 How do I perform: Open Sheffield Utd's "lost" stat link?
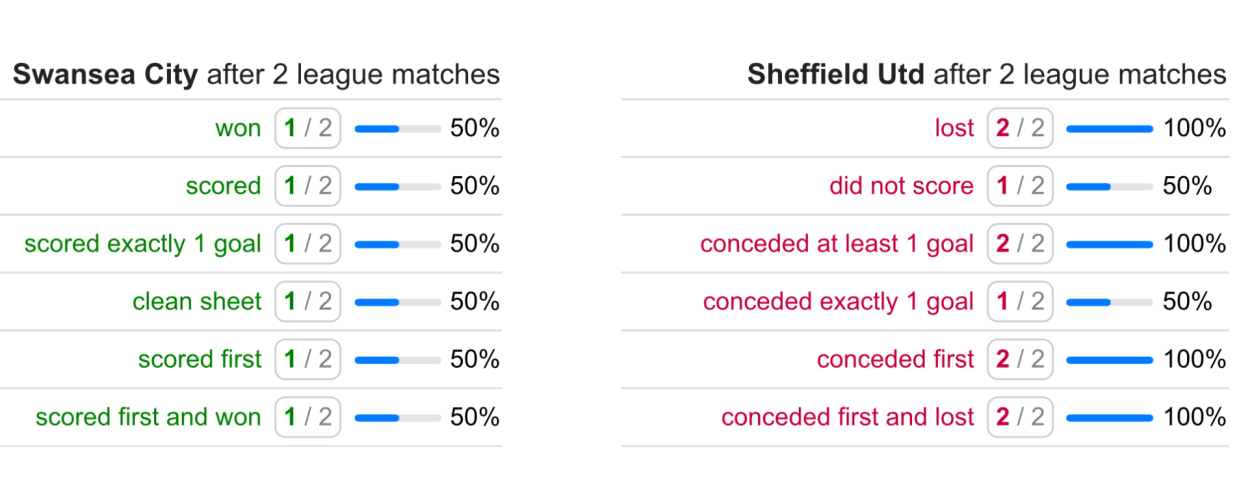tap(954, 128)
